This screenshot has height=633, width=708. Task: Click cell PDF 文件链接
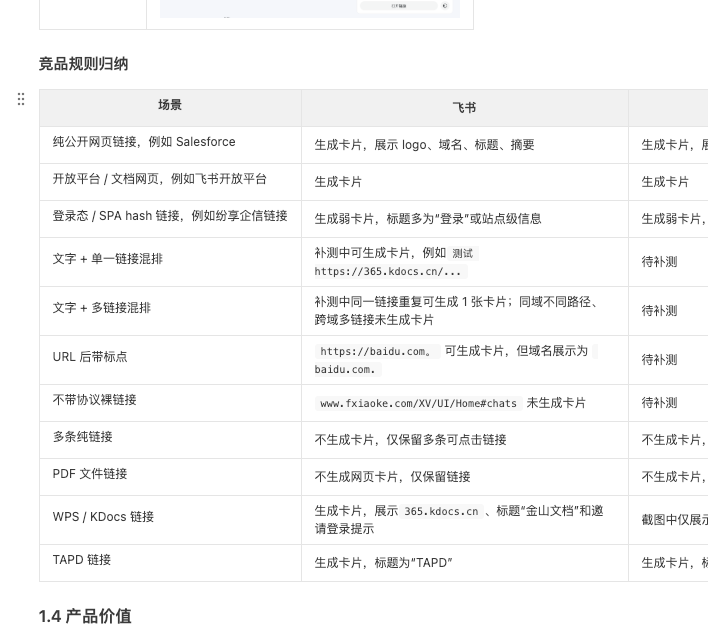click(x=170, y=477)
